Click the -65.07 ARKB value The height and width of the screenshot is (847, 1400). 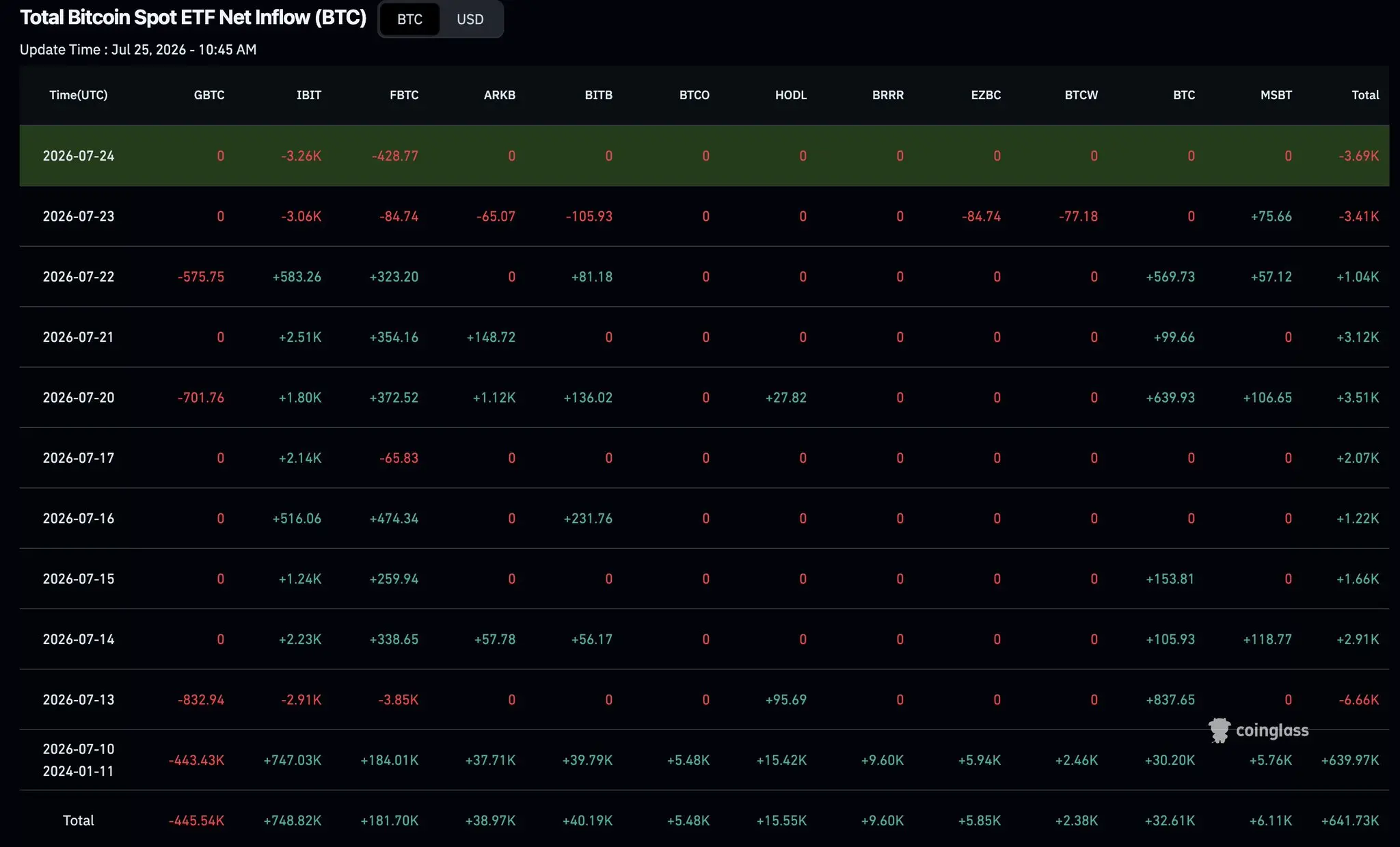496,216
